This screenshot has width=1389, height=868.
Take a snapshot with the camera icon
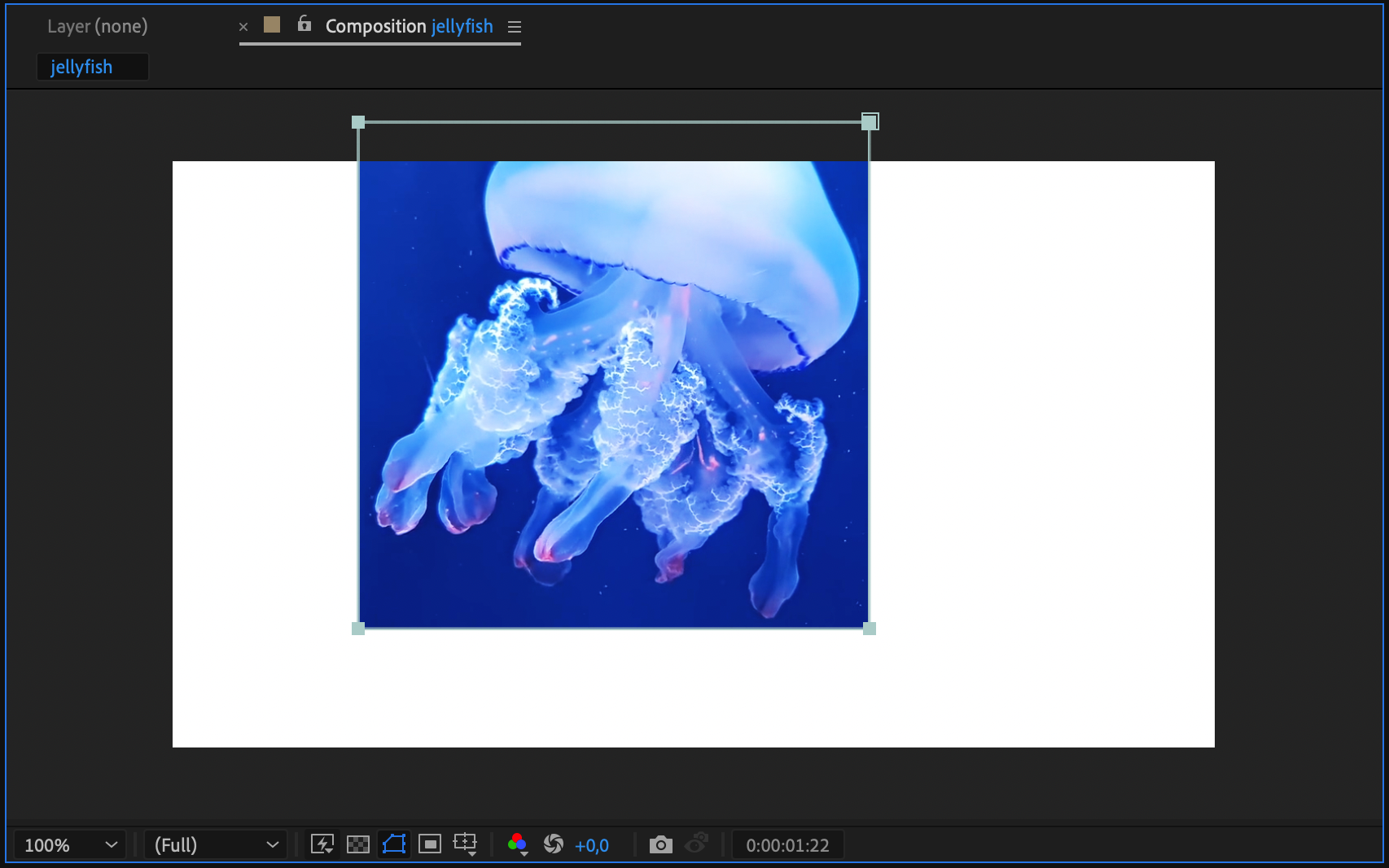(660, 844)
